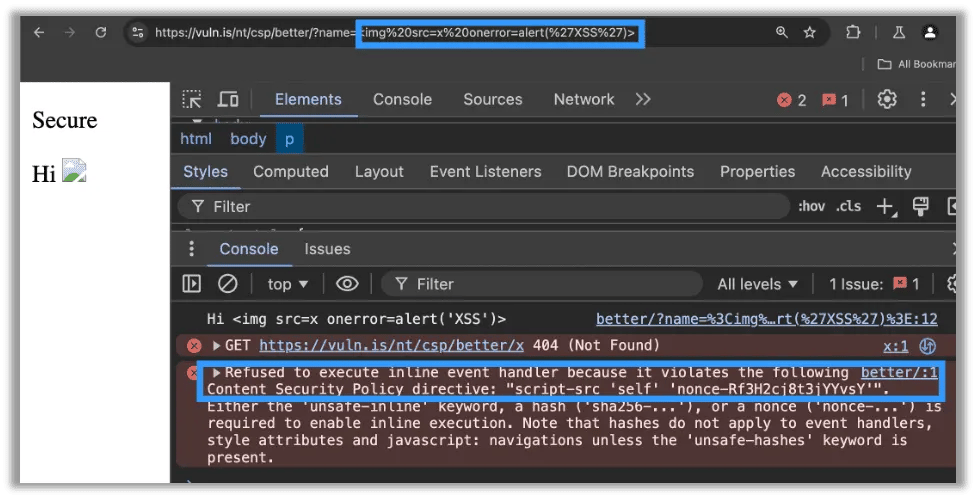Select the body breadcrumb
The image size is (976, 498).
[248, 139]
